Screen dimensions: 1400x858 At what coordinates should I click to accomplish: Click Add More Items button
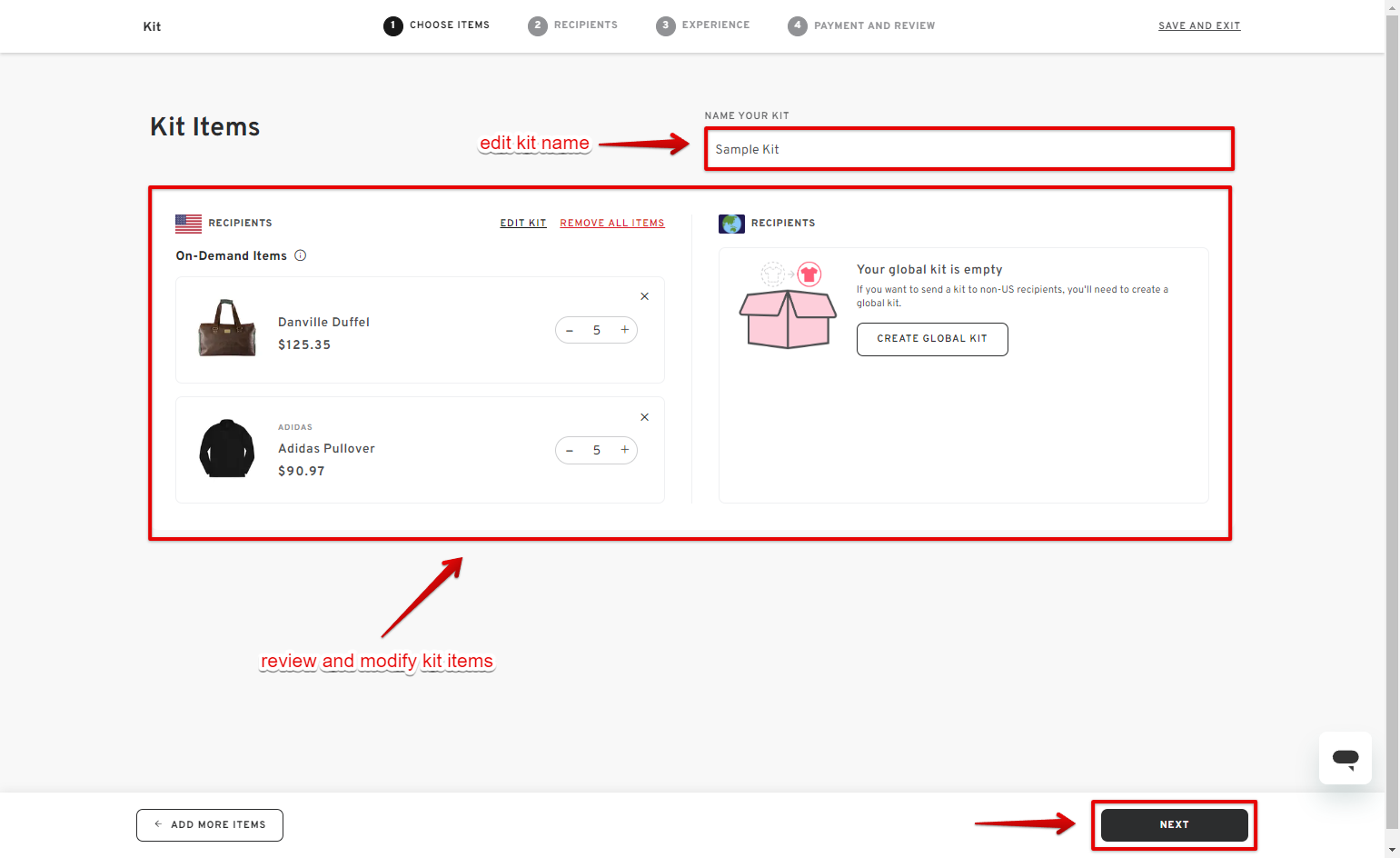(210, 825)
